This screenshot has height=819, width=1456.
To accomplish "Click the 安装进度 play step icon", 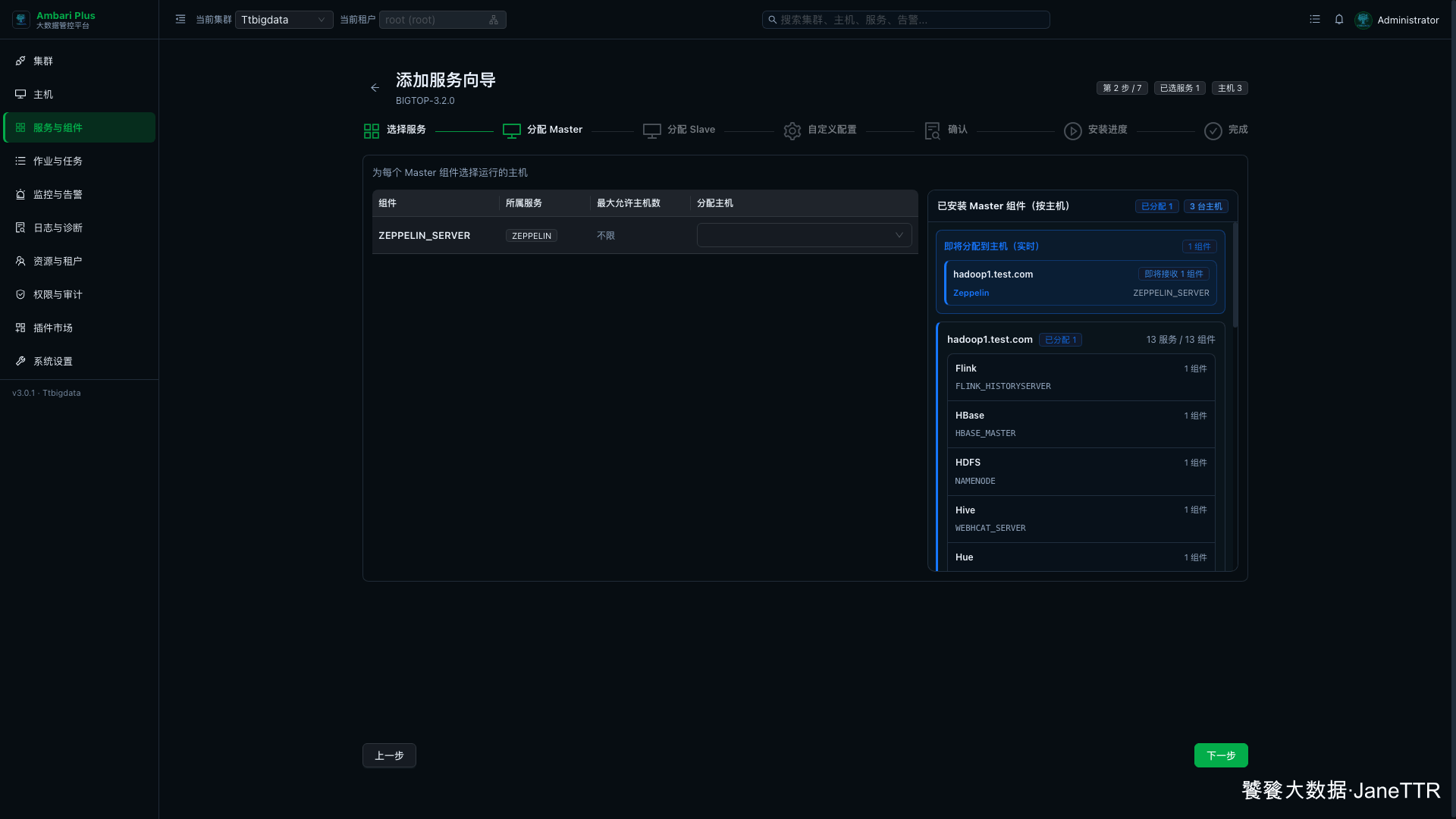I will 1073,131.
